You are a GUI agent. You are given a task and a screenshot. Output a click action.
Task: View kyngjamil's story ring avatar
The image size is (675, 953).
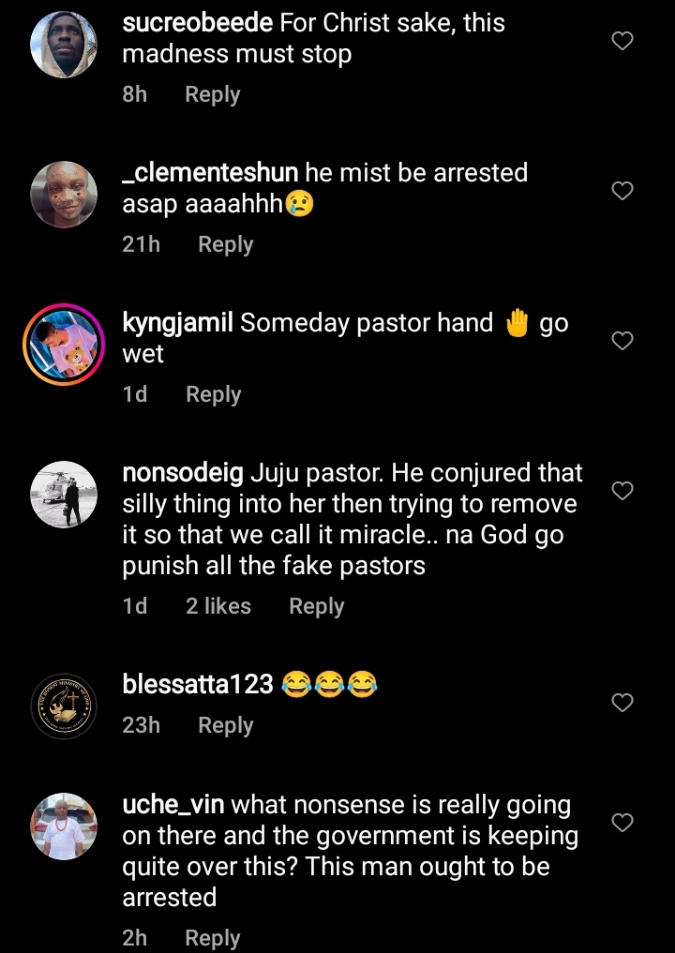click(64, 345)
